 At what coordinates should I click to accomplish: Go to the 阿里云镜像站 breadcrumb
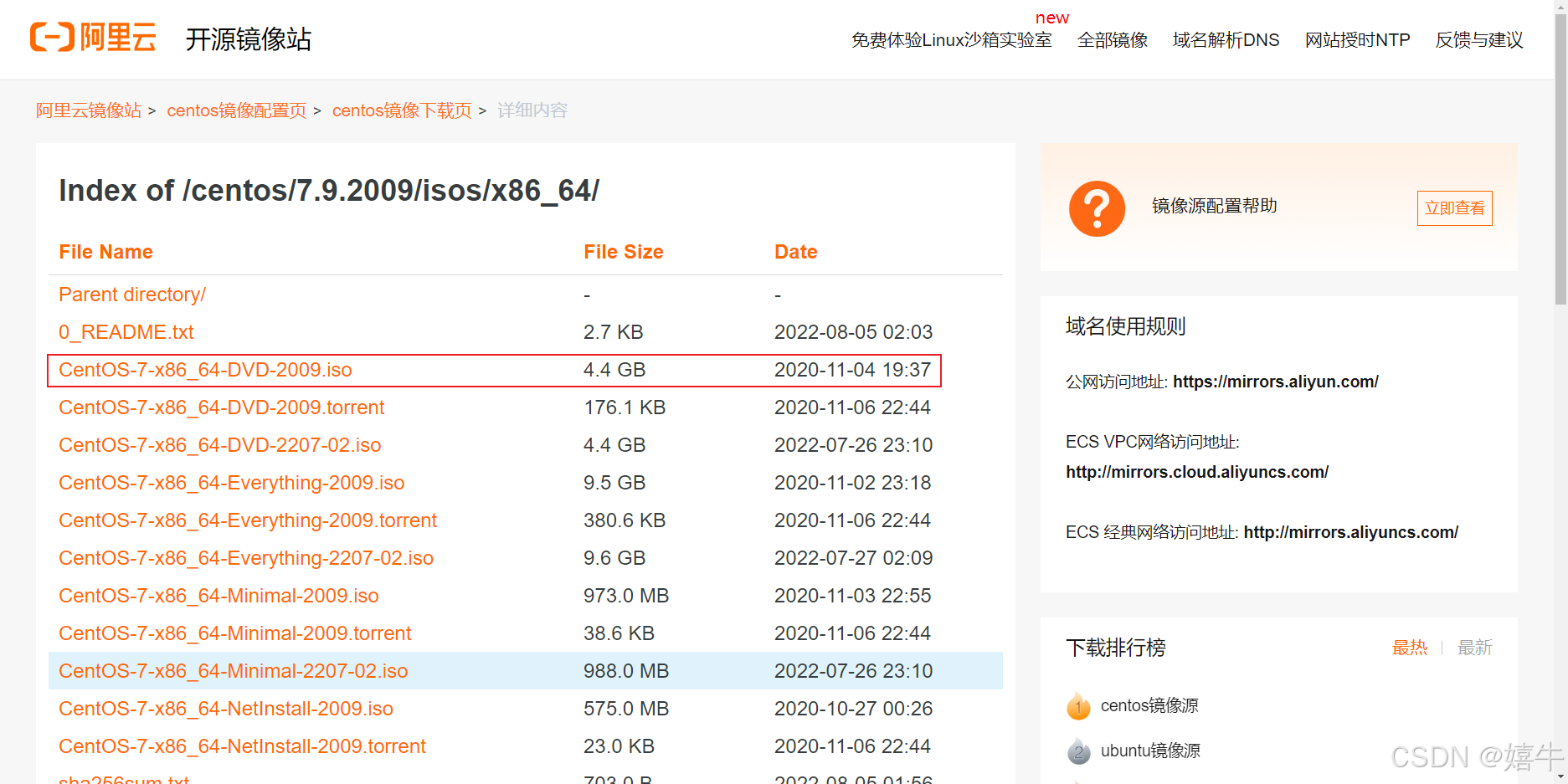tap(89, 110)
